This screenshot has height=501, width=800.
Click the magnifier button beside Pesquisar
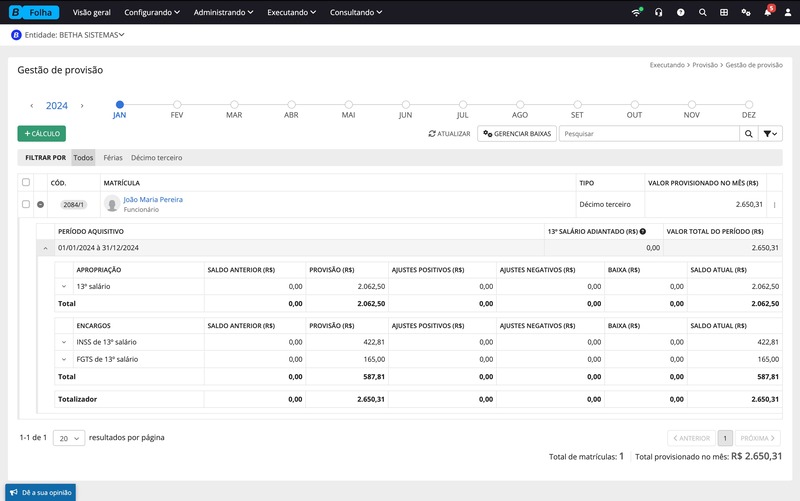coord(748,133)
